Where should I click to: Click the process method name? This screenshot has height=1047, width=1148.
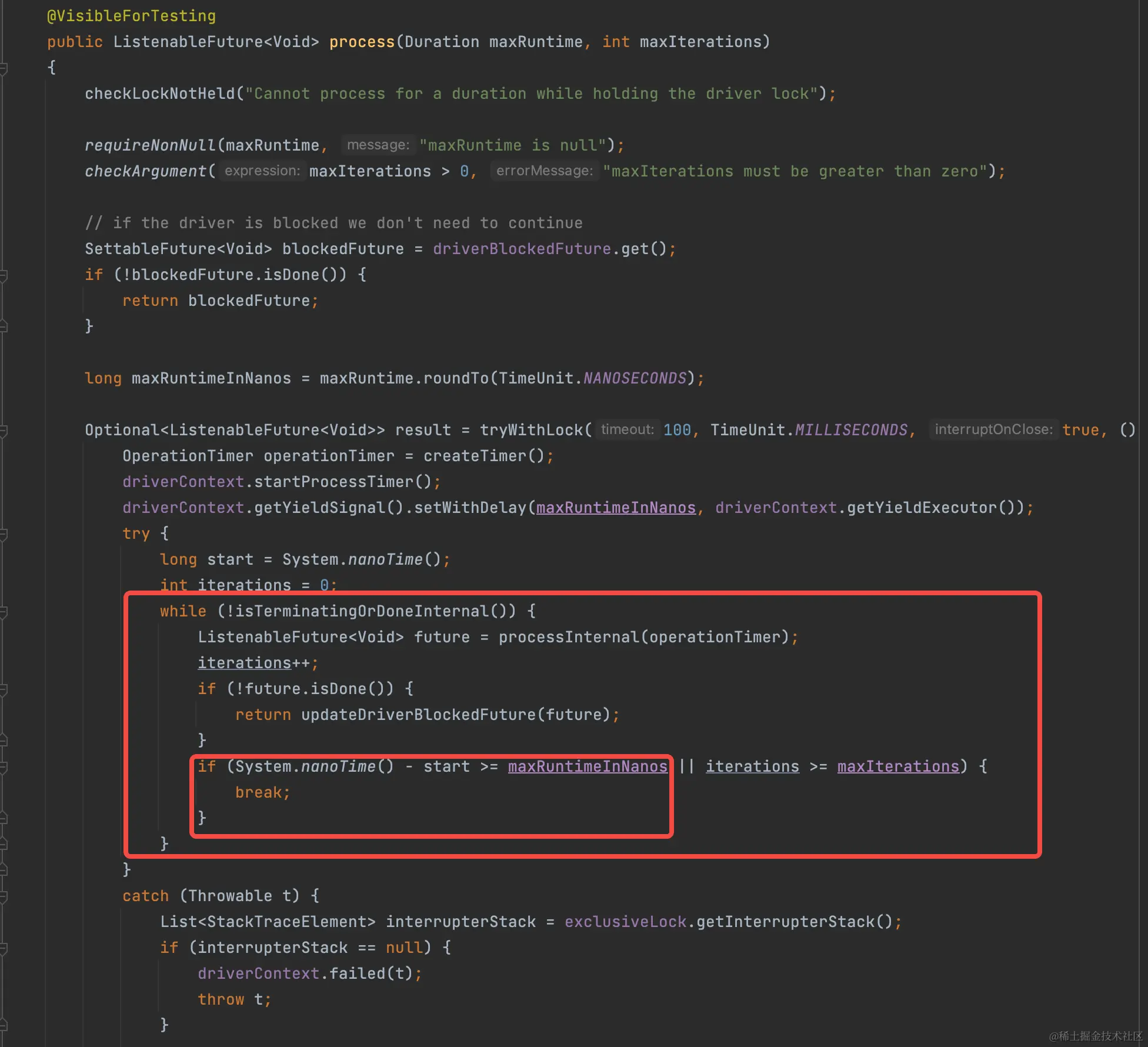361,42
